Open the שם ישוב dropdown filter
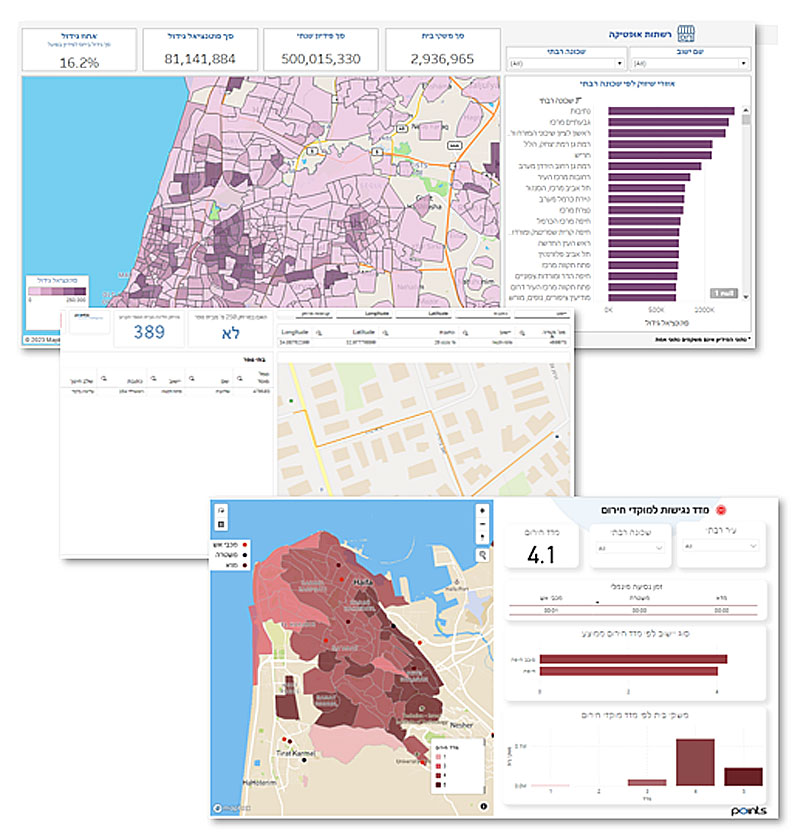Viewport: 806px width, 840px height. (694, 62)
